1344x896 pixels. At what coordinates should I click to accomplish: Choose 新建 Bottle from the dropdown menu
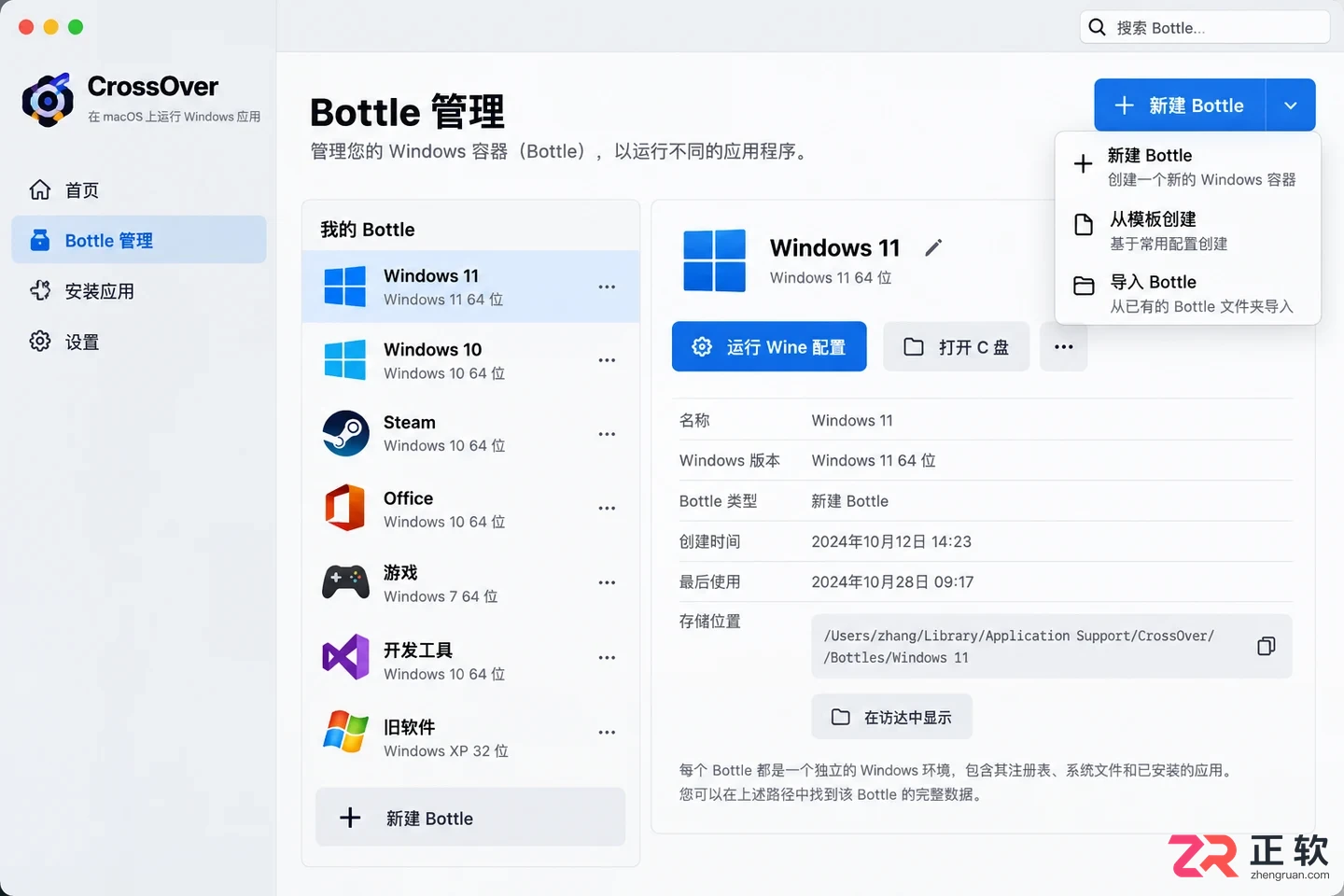pos(1188,167)
